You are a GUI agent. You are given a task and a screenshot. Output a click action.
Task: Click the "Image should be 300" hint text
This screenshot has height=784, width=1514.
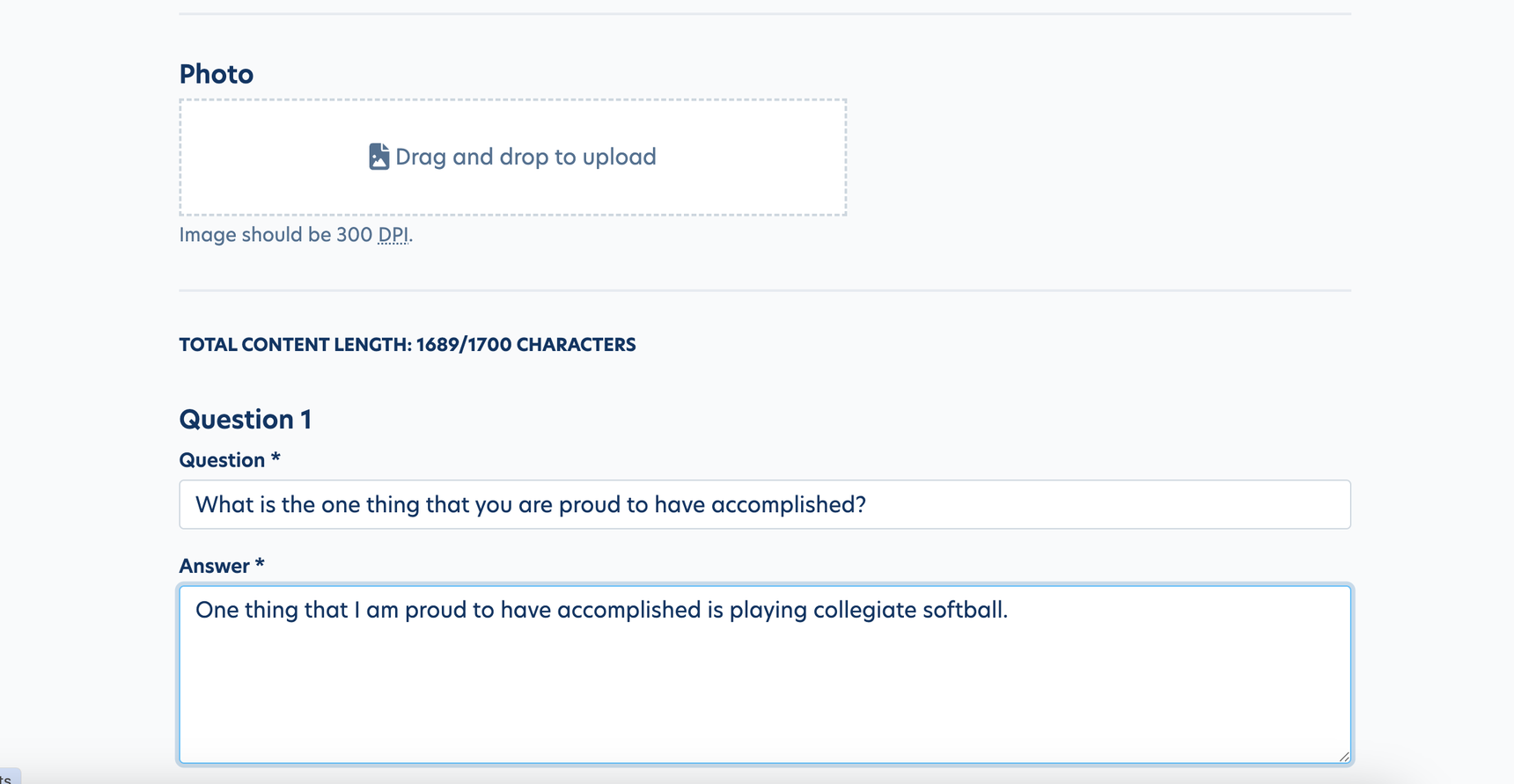pos(276,235)
